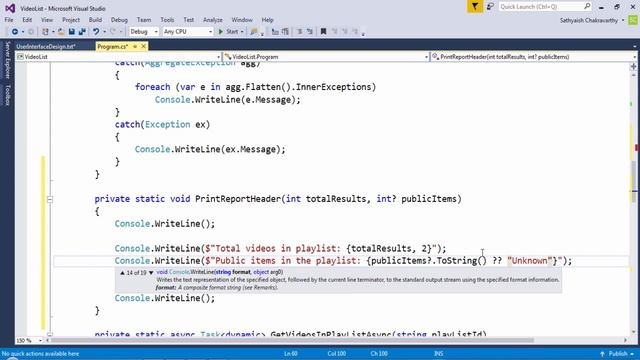Open the Project menu

(71, 20)
